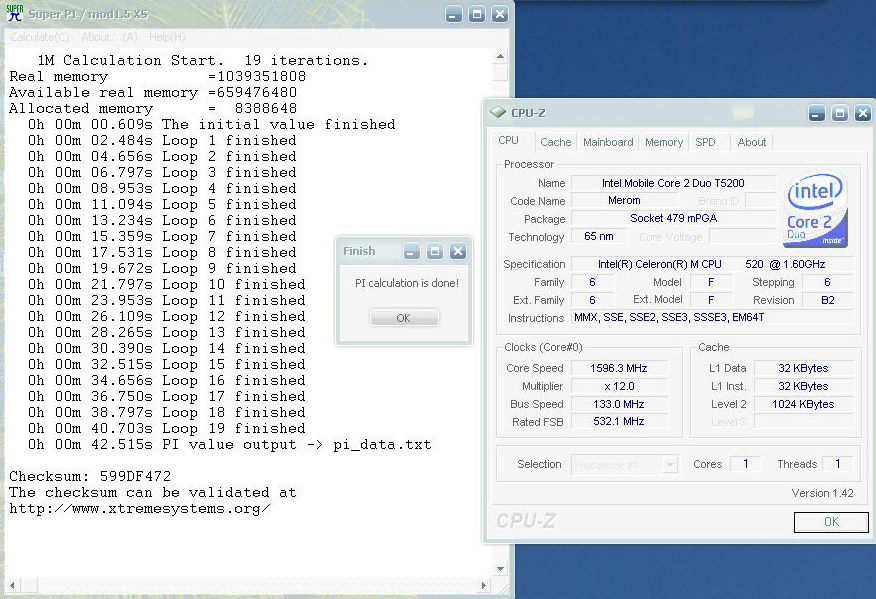Click the Super PI horizontal scrollbar left arrow
The height and width of the screenshot is (599, 876).
(x=12, y=586)
